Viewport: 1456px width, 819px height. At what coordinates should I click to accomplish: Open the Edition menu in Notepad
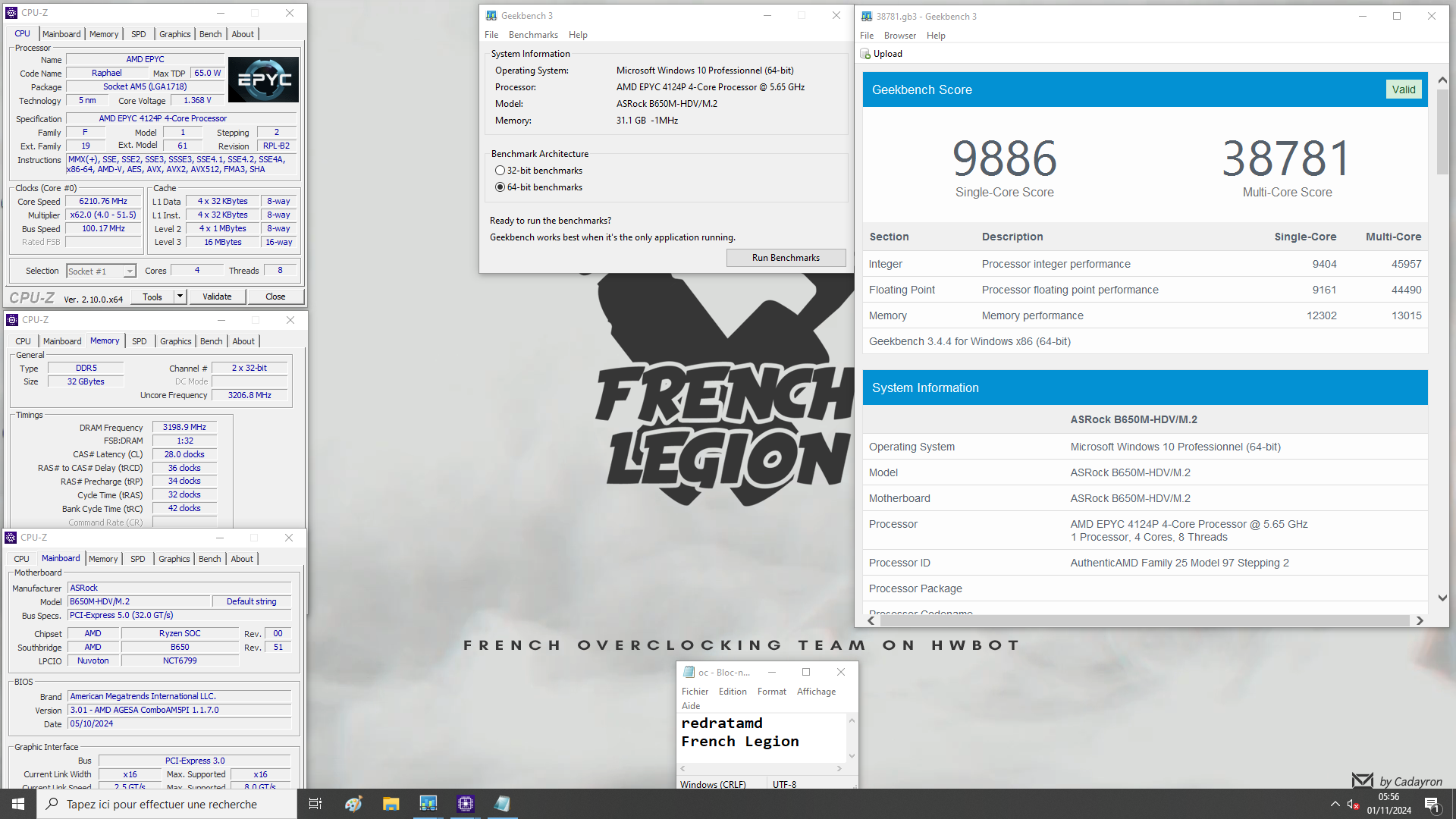coord(733,692)
